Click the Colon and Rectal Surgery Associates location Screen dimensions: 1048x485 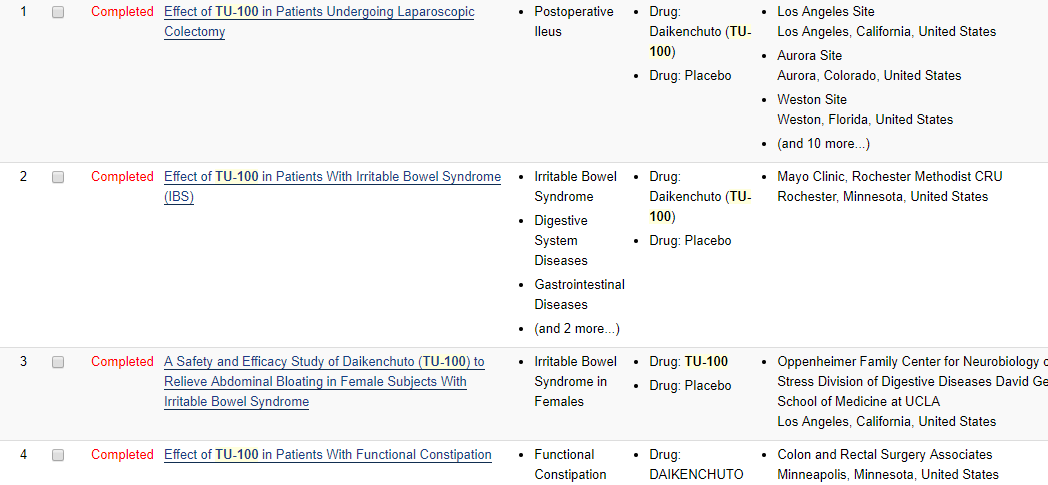click(884, 455)
